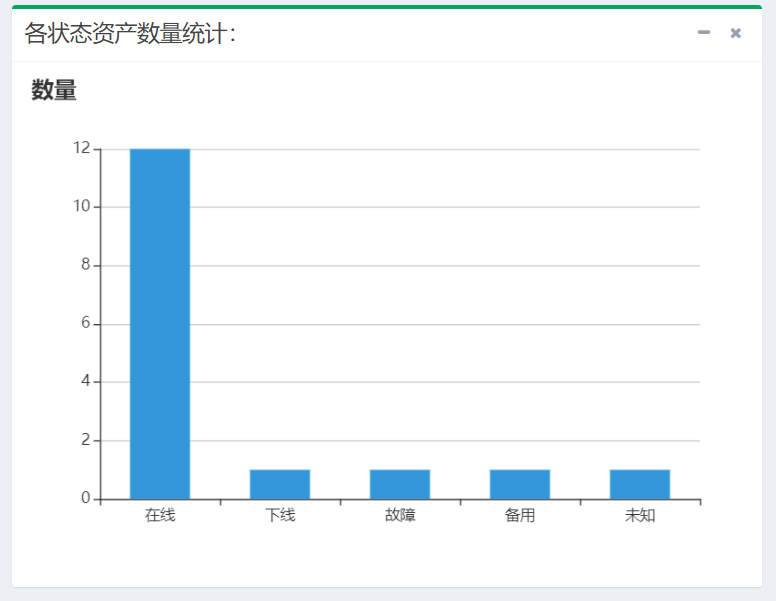Collapse the asset statistics panel with the minus icon
The height and width of the screenshot is (601, 776).
[704, 33]
